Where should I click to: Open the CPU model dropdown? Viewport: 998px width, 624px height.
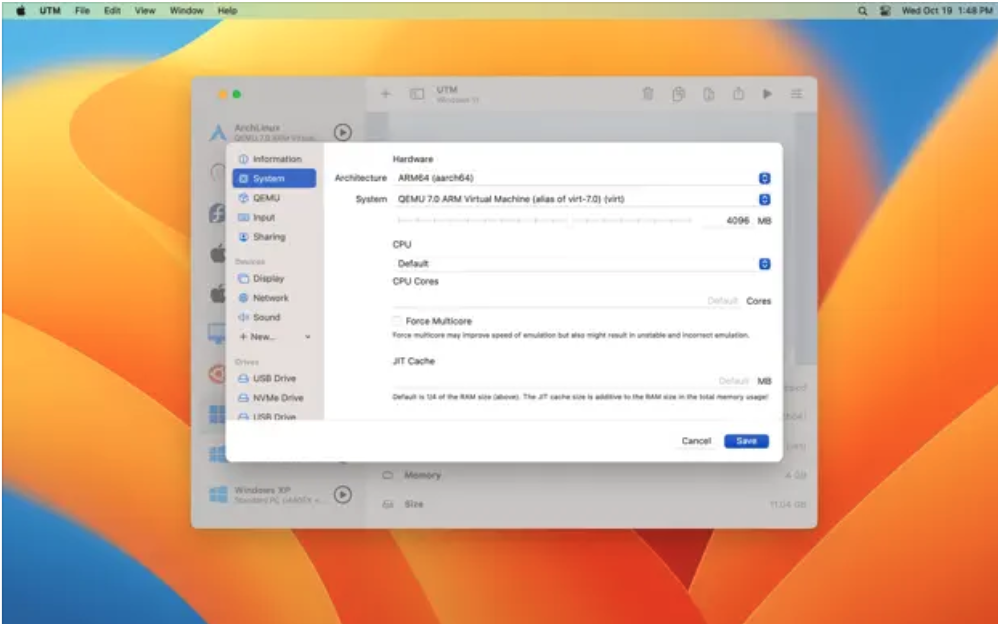pyautogui.click(x=582, y=264)
